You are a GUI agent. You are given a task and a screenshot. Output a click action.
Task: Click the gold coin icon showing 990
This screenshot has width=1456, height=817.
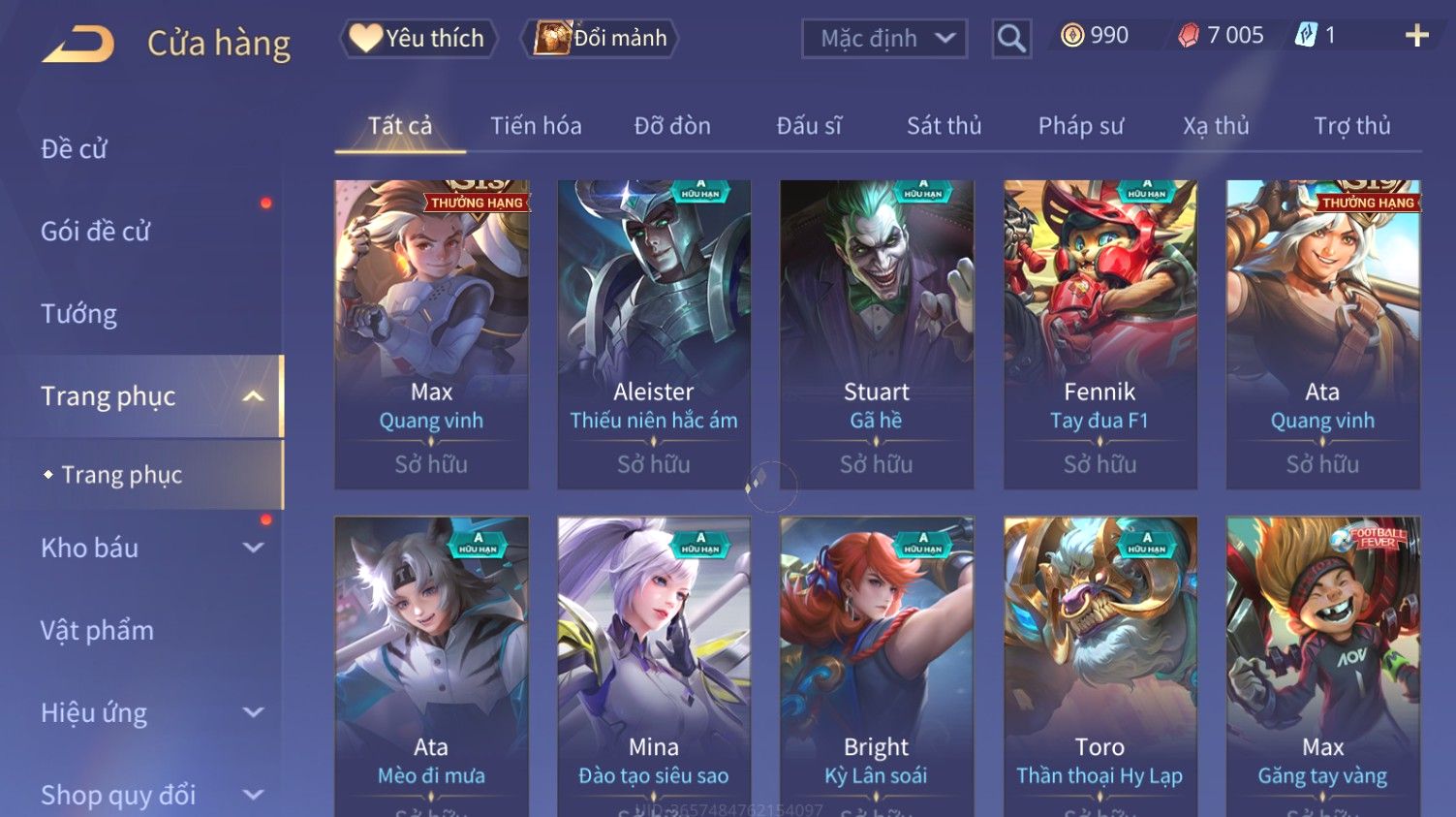coord(1071,36)
